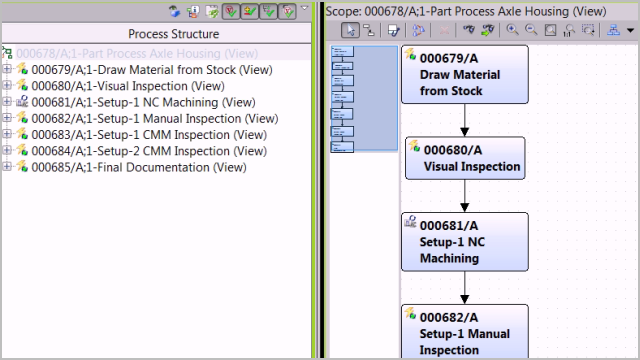Expand 000681/A Setup-1 NC Machining node

[7, 102]
